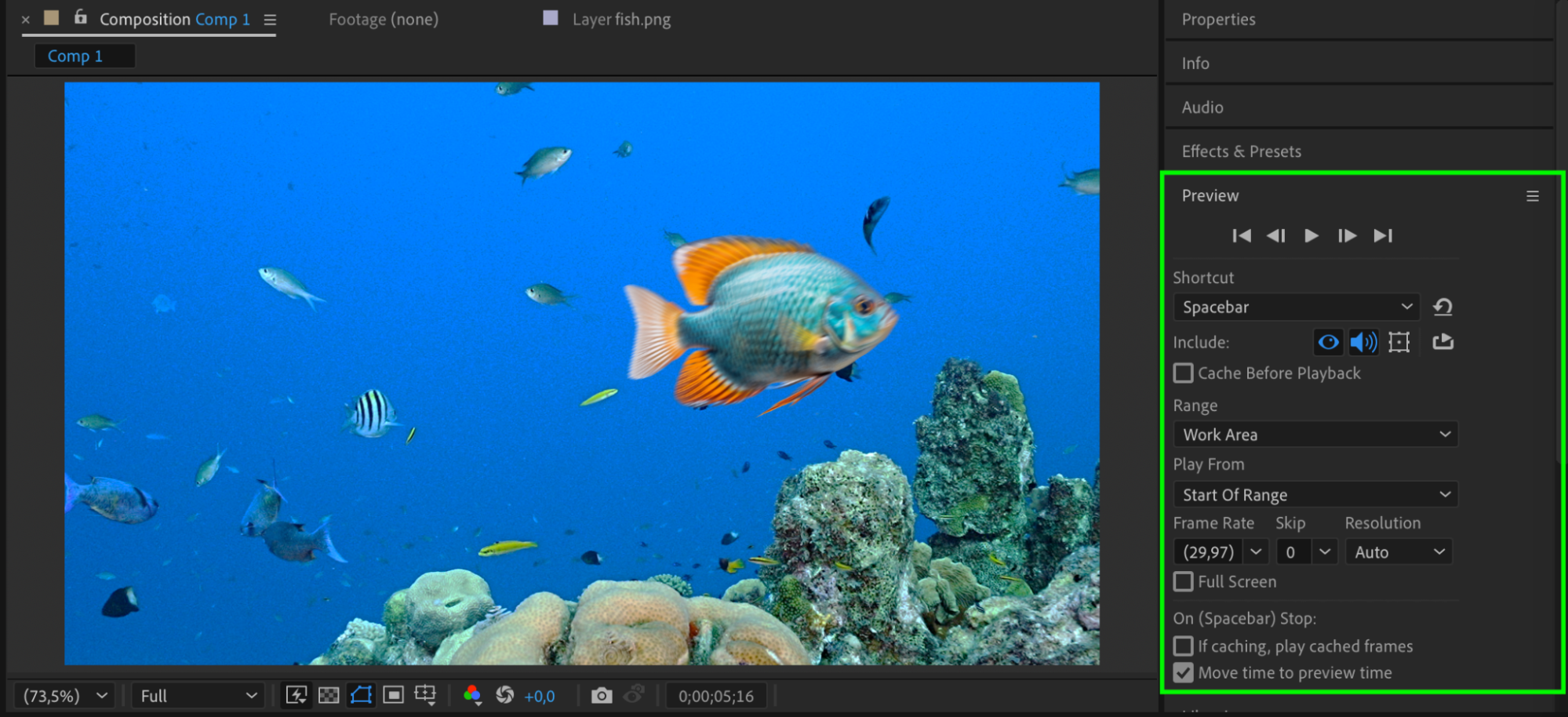Image resolution: width=1568 pixels, height=717 pixels.
Task: Open the magnification ratio dropdown
Action: pyautogui.click(x=65, y=696)
